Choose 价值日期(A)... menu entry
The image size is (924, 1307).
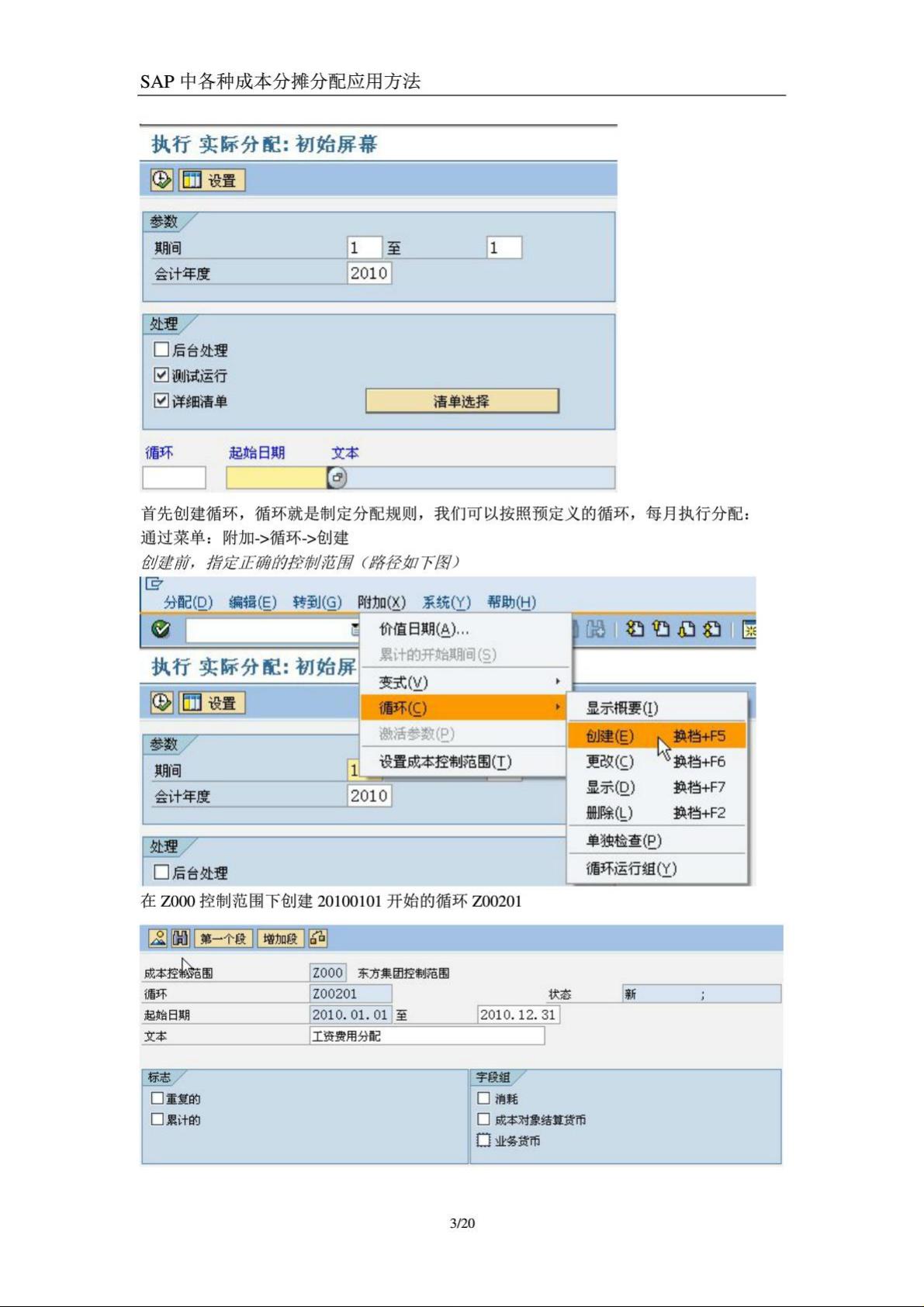pyautogui.click(x=464, y=629)
